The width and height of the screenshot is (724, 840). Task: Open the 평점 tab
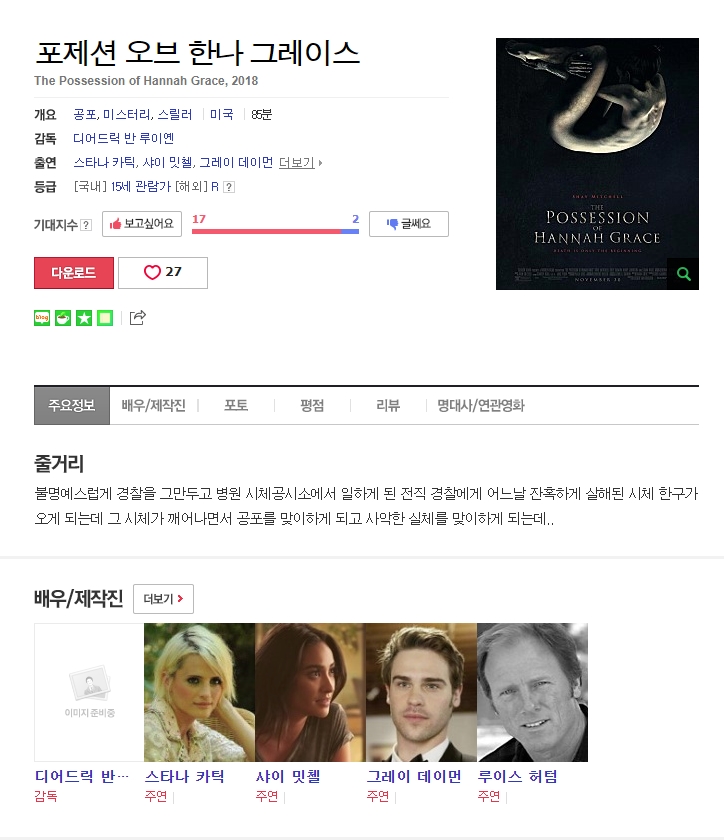coord(312,406)
